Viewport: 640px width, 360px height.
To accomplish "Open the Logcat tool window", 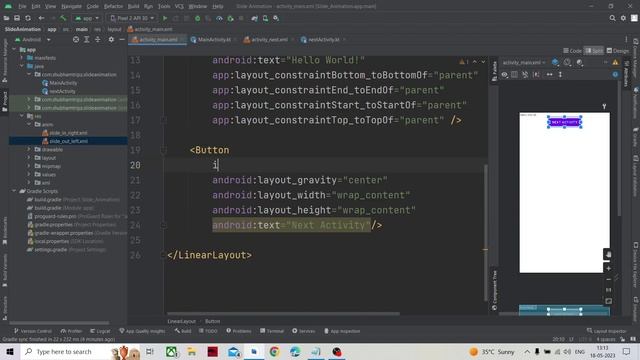I will click(100, 331).
